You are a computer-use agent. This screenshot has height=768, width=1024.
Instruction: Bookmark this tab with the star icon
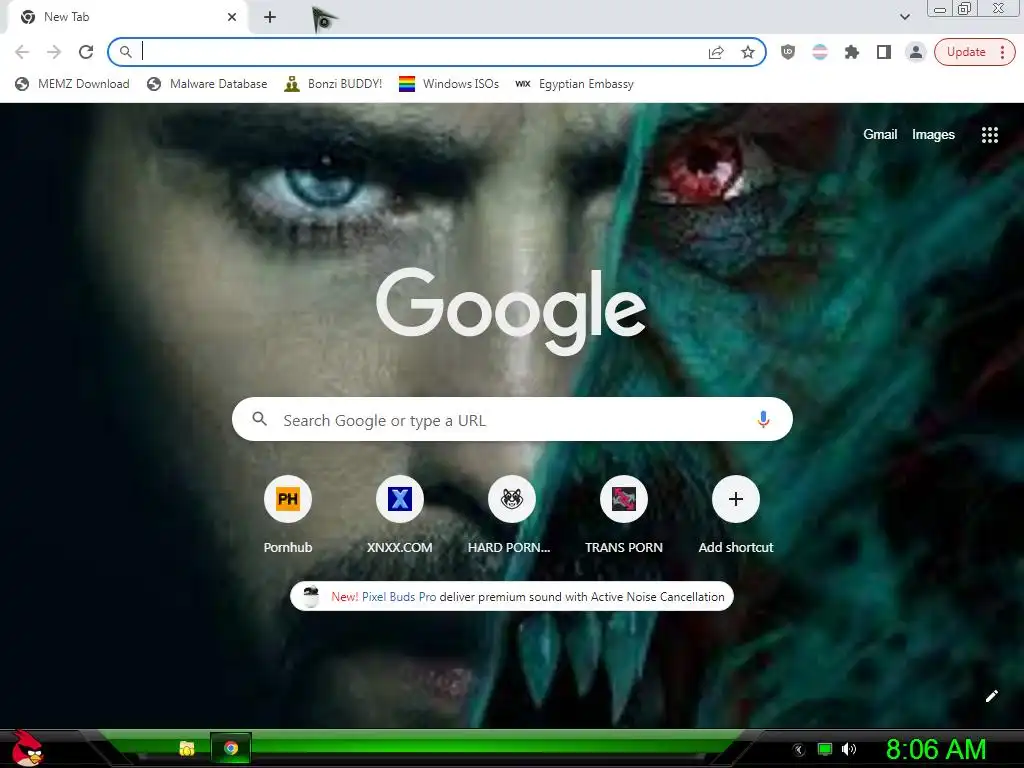pyautogui.click(x=748, y=52)
